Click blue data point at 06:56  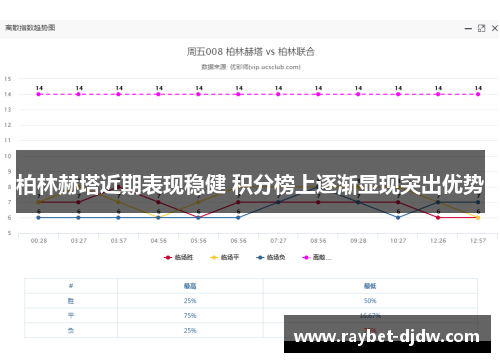[x=238, y=218]
